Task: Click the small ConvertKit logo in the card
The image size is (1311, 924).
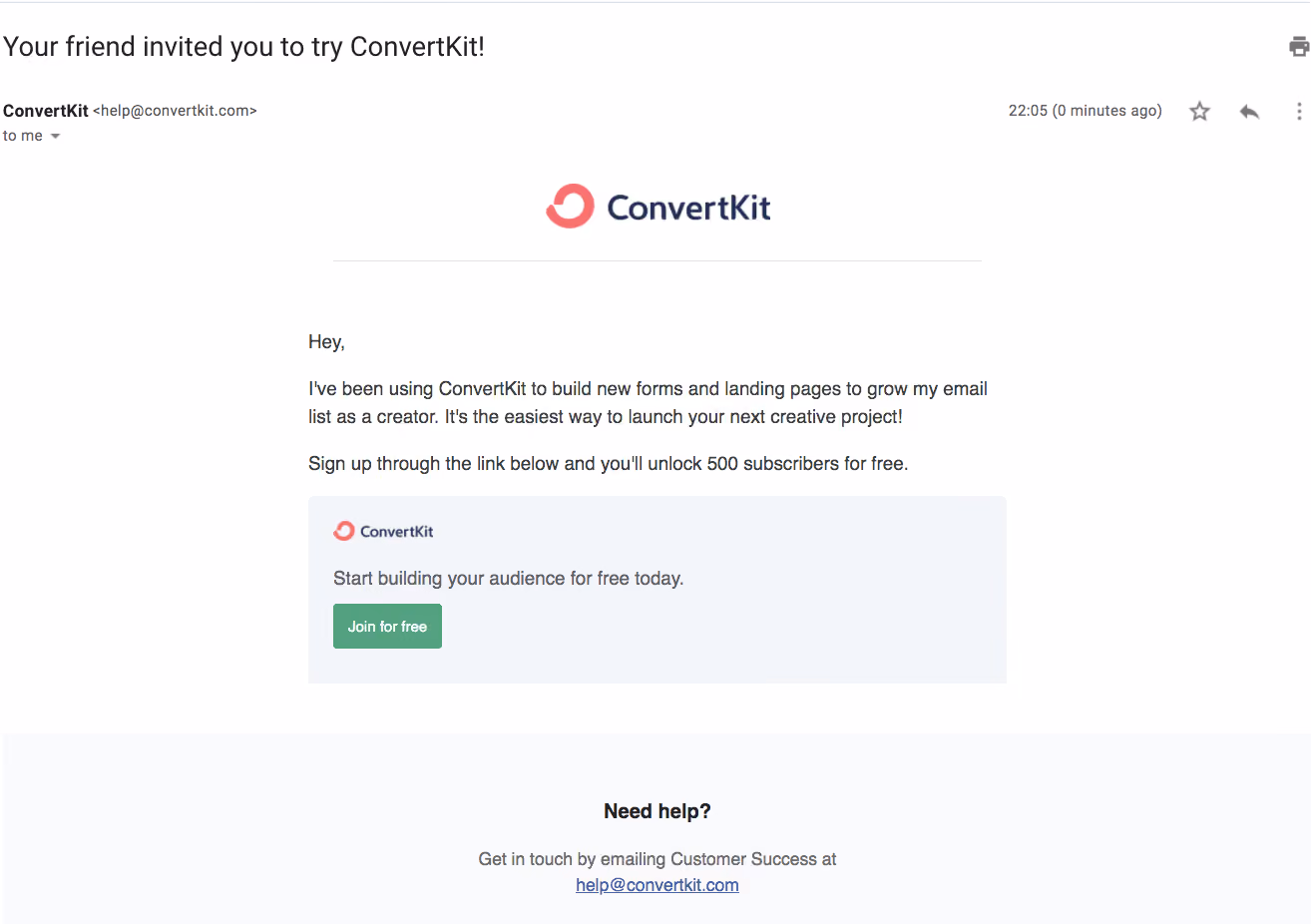Action: tap(384, 531)
